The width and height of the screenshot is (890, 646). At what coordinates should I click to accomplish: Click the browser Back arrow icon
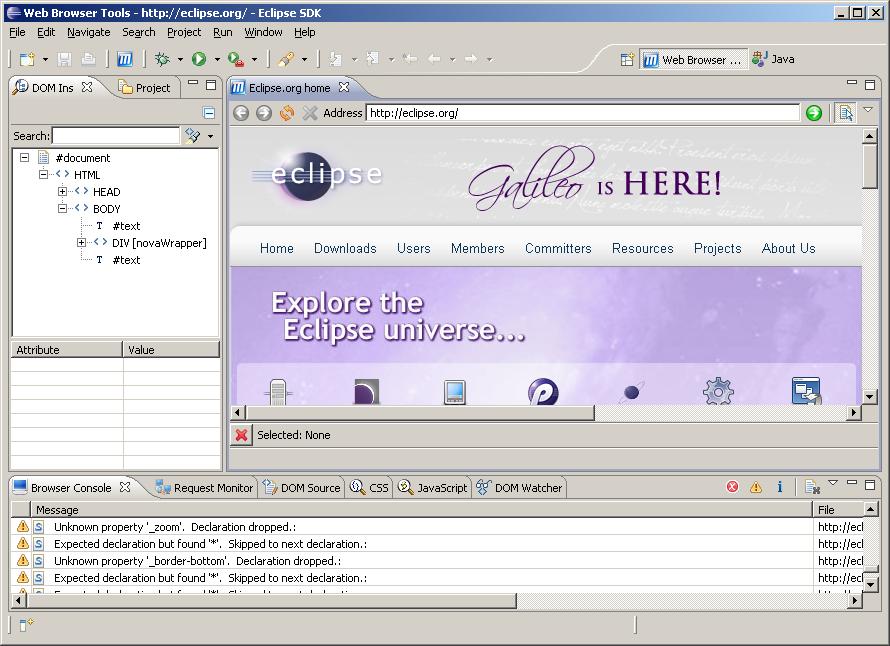pyautogui.click(x=241, y=113)
